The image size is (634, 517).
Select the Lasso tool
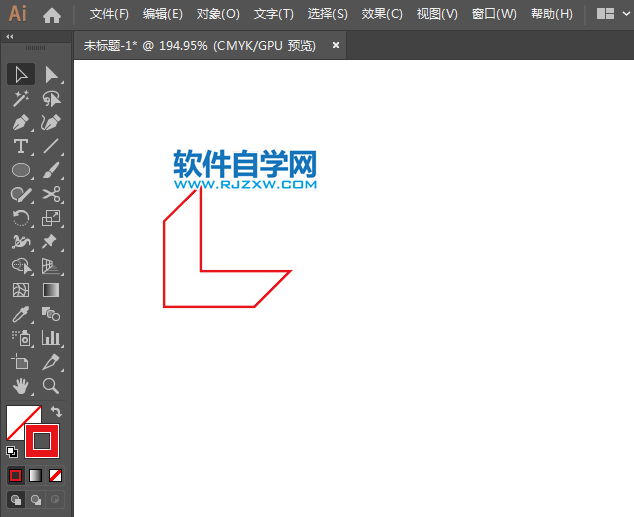[x=51, y=99]
